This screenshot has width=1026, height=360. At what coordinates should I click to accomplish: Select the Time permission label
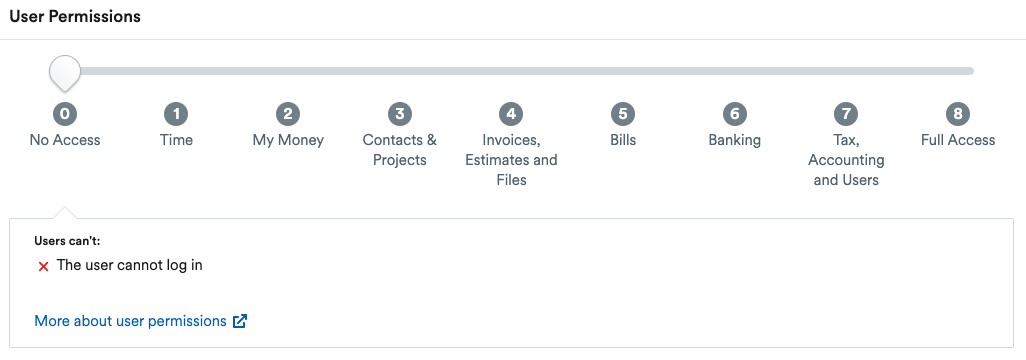(x=176, y=140)
